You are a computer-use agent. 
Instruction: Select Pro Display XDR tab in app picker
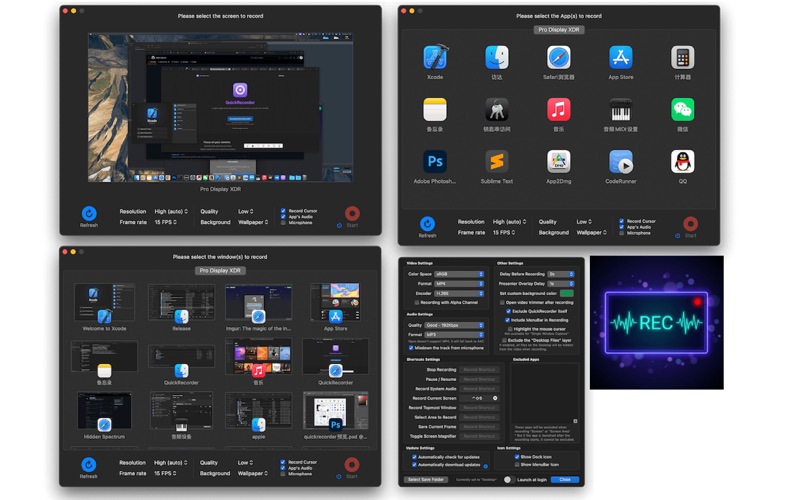tap(559, 30)
